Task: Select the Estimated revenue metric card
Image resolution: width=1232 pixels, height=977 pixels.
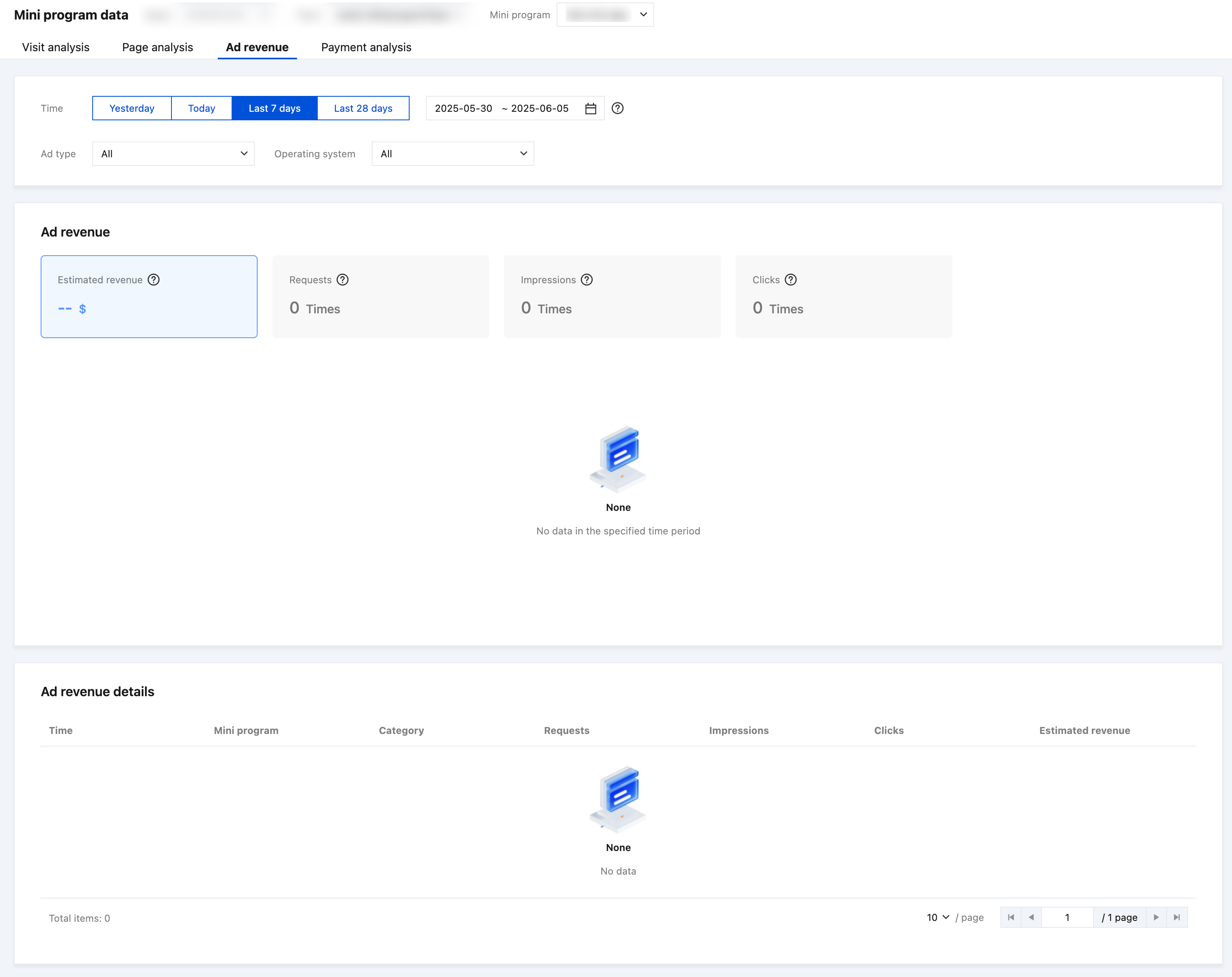Action: pos(149,296)
